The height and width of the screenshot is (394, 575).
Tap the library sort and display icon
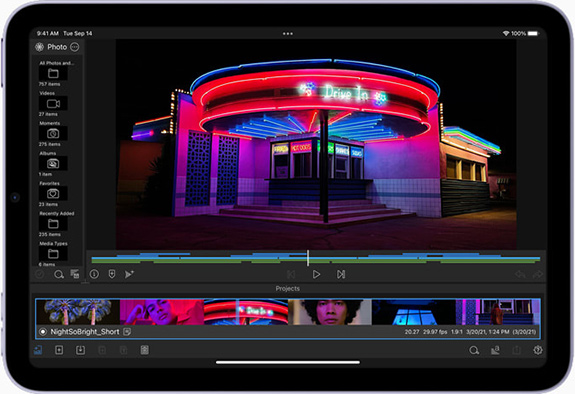[75, 274]
